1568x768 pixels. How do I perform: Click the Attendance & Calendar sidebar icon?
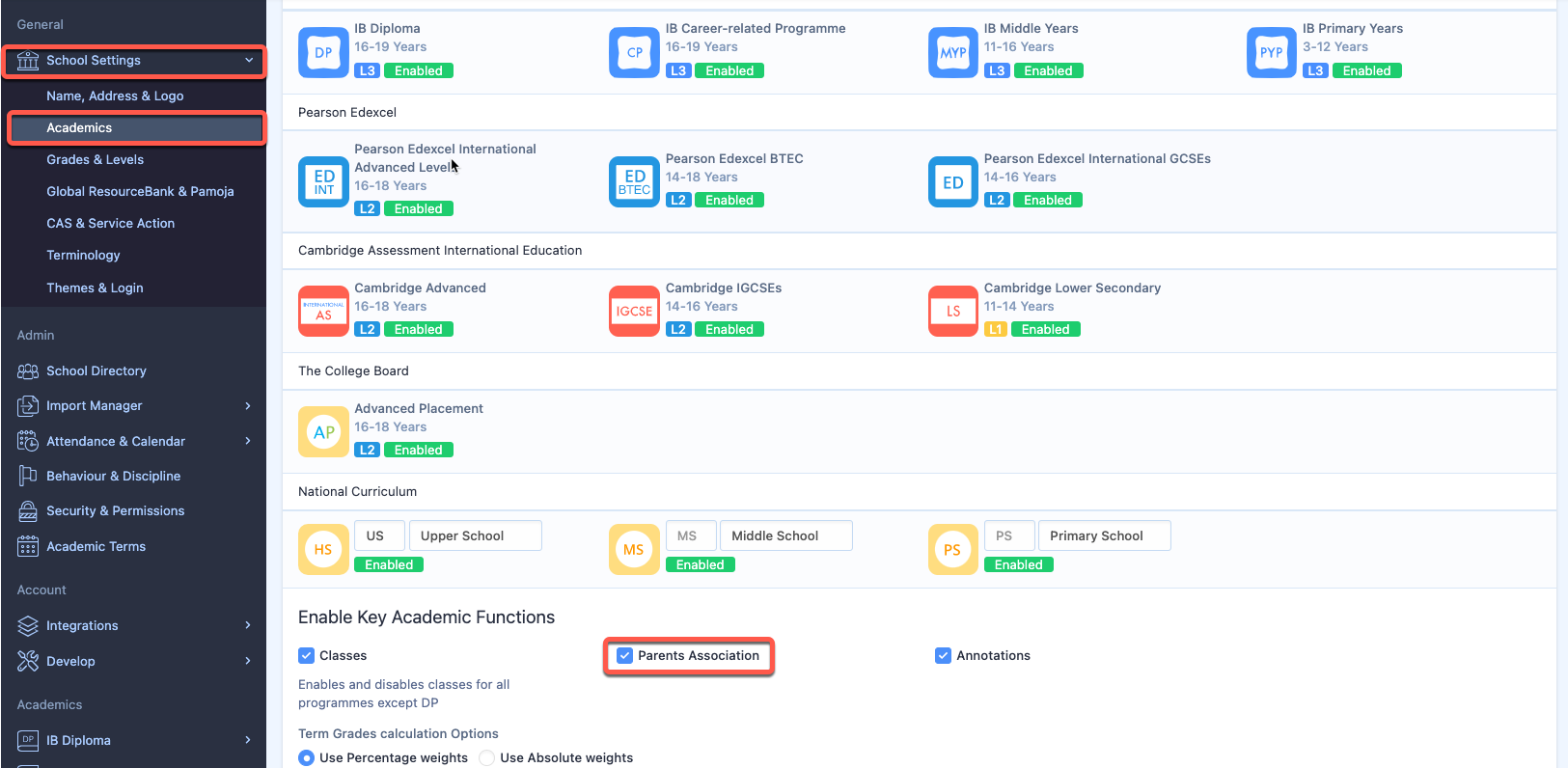click(x=28, y=442)
